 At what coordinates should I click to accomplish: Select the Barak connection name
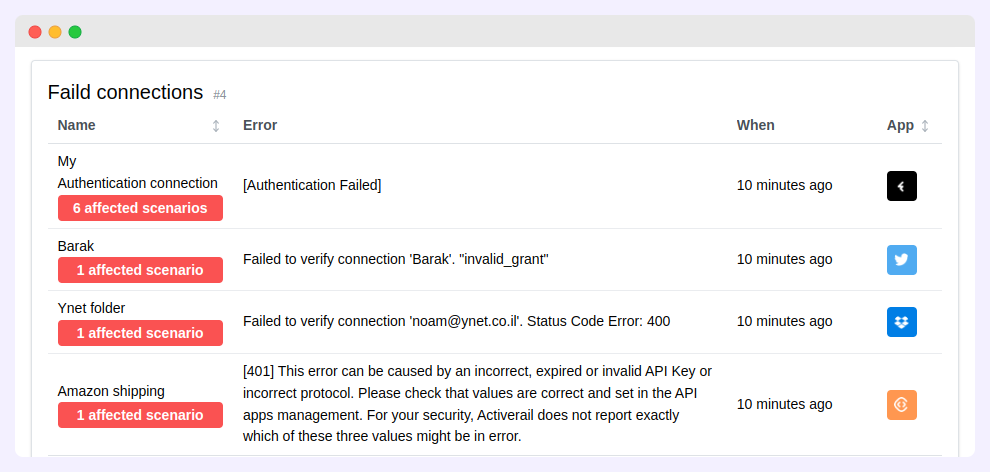pos(76,246)
